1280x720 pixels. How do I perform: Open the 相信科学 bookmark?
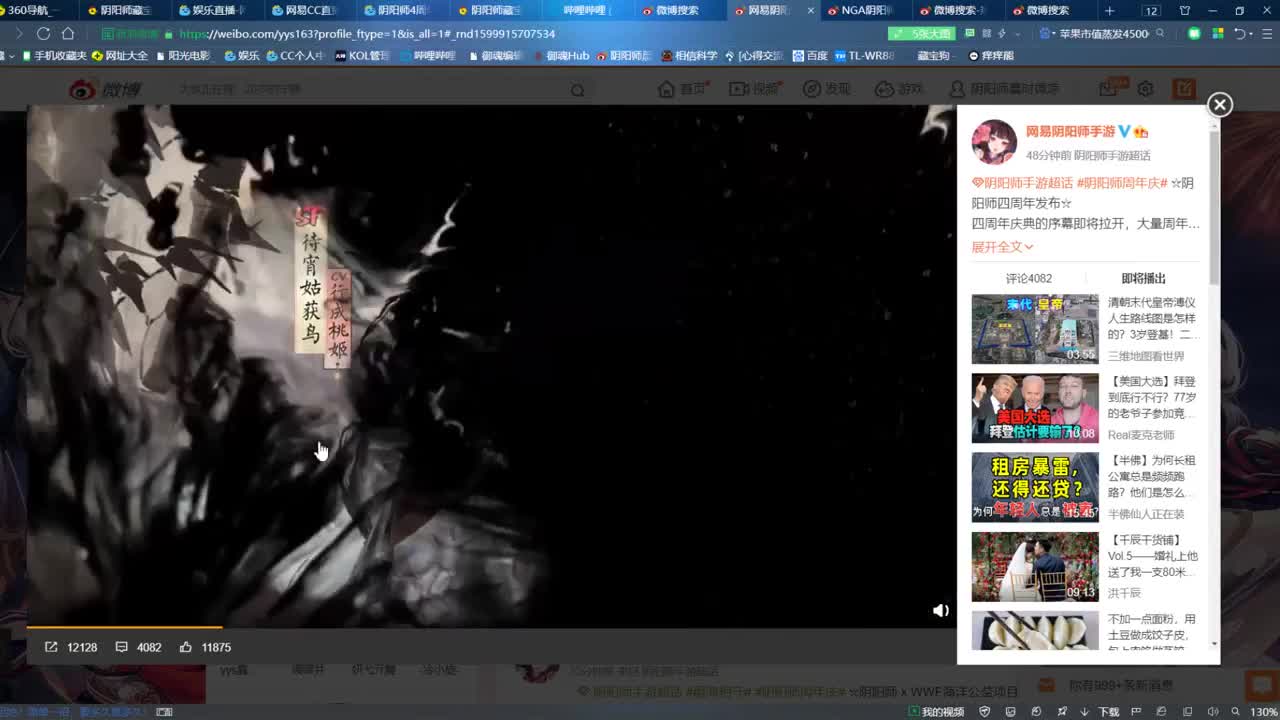689,55
